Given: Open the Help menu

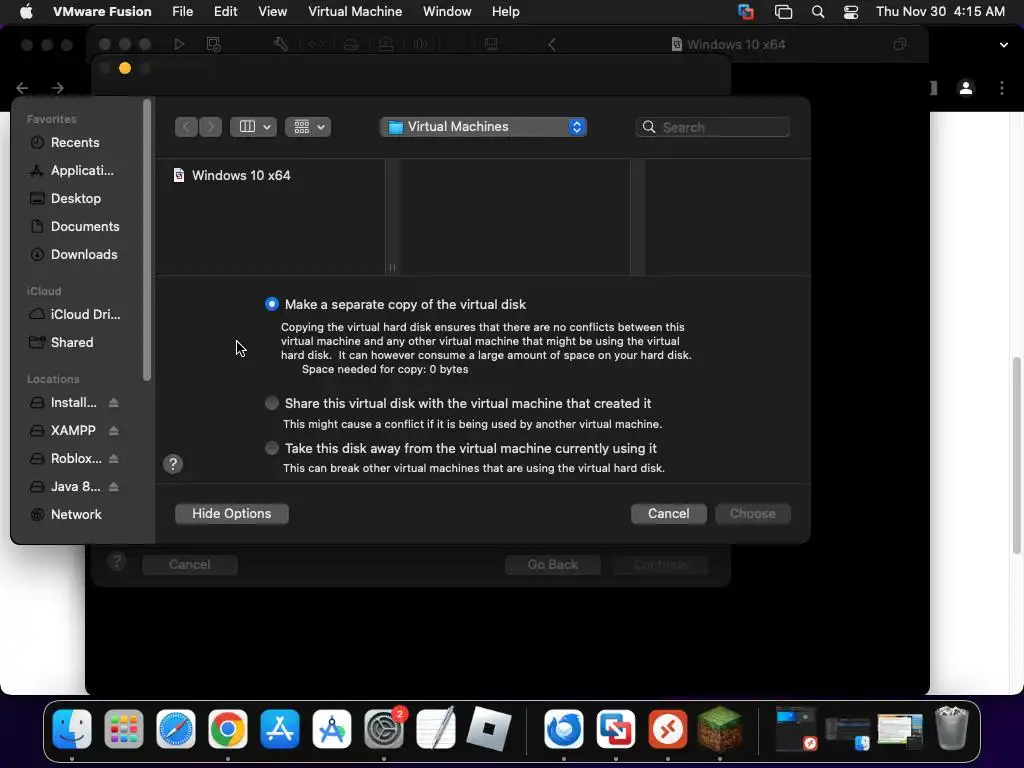Looking at the screenshot, I should tap(505, 11).
